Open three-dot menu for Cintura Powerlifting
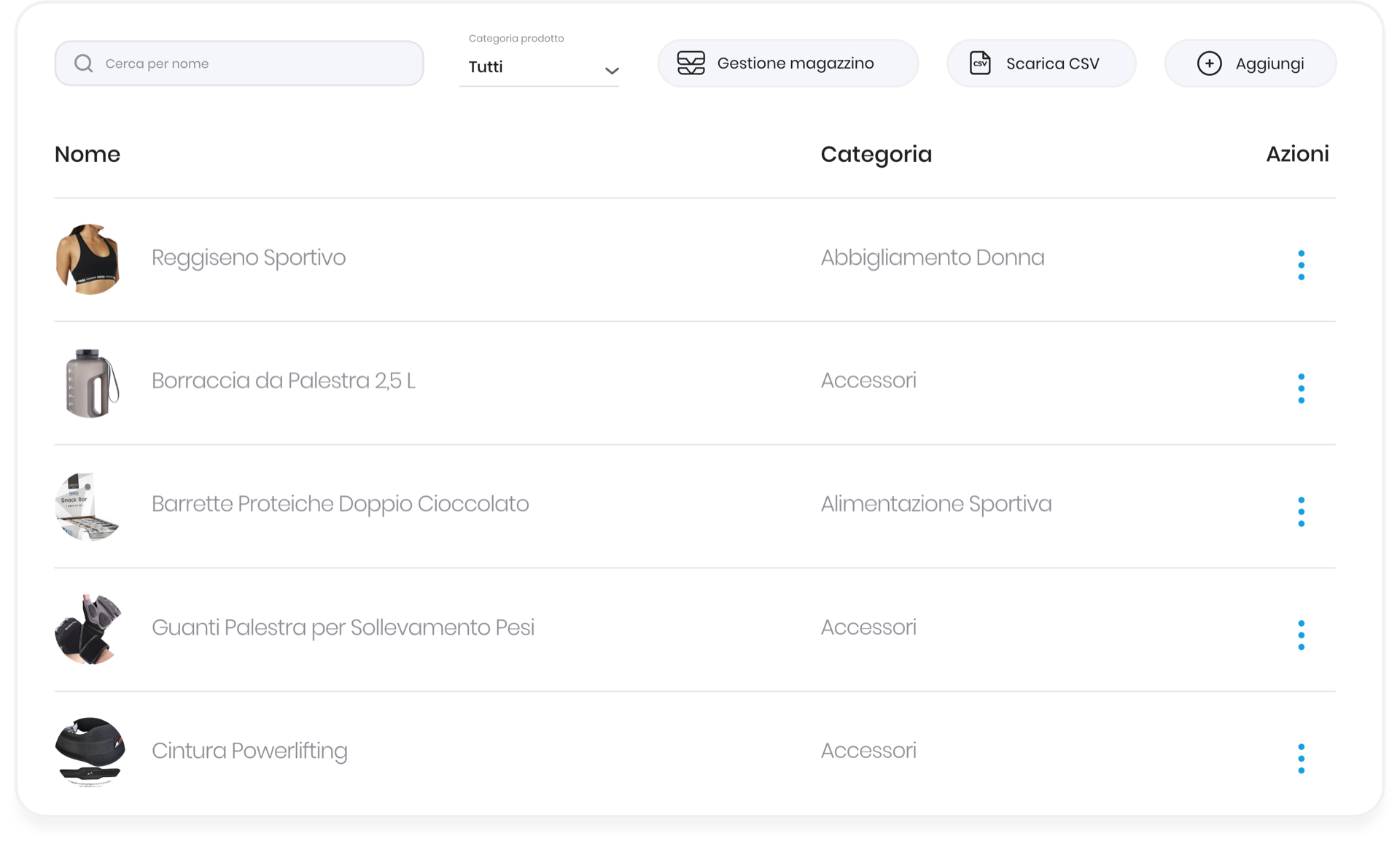The height and width of the screenshot is (847, 1400). point(1301,758)
